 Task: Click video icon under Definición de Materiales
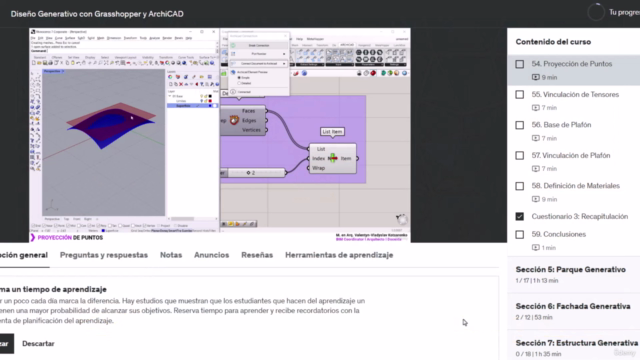(x=536, y=199)
